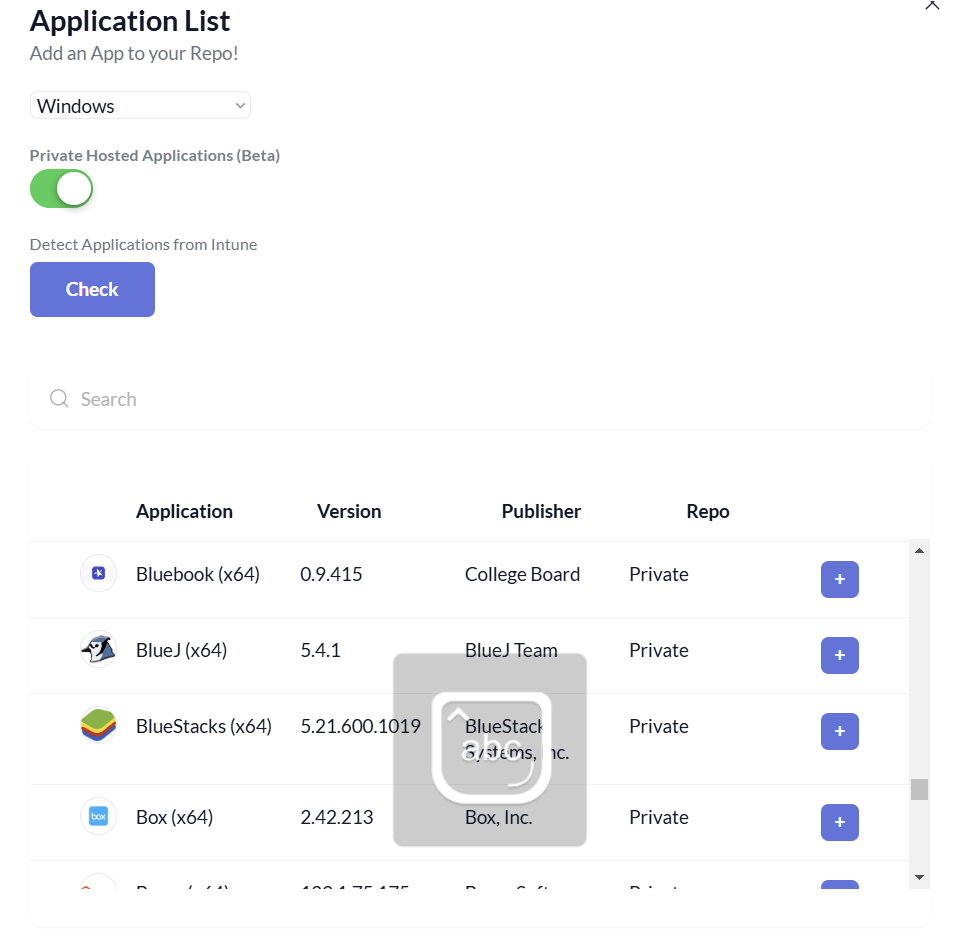Add BlueJ (x64) with plus button

(x=839, y=655)
